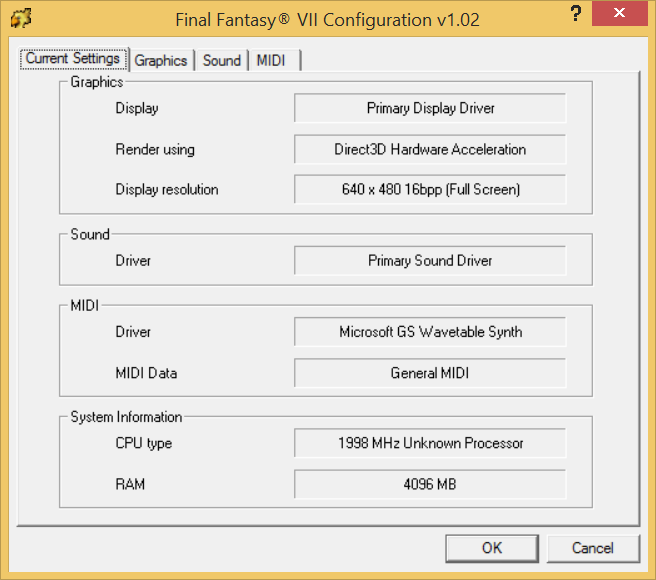Click the question mark help button
Screen dimensions: 656x580
576,13
